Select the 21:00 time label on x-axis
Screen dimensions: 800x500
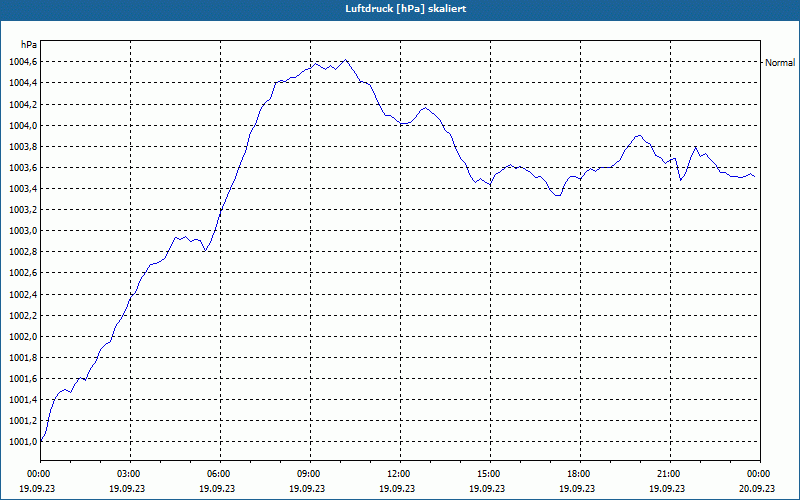pos(670,474)
